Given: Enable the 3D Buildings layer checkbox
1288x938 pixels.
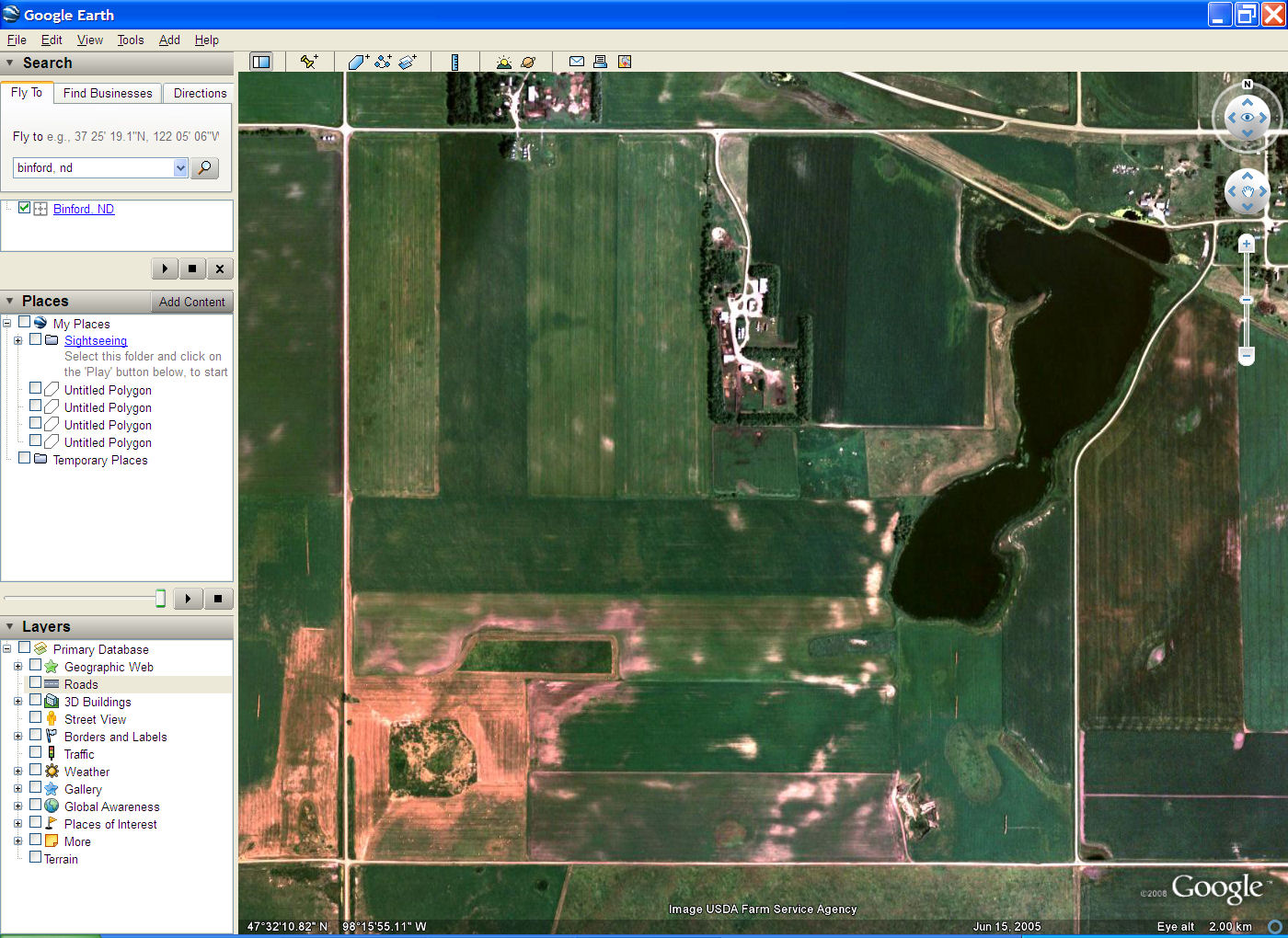Looking at the screenshot, I should click(x=35, y=700).
